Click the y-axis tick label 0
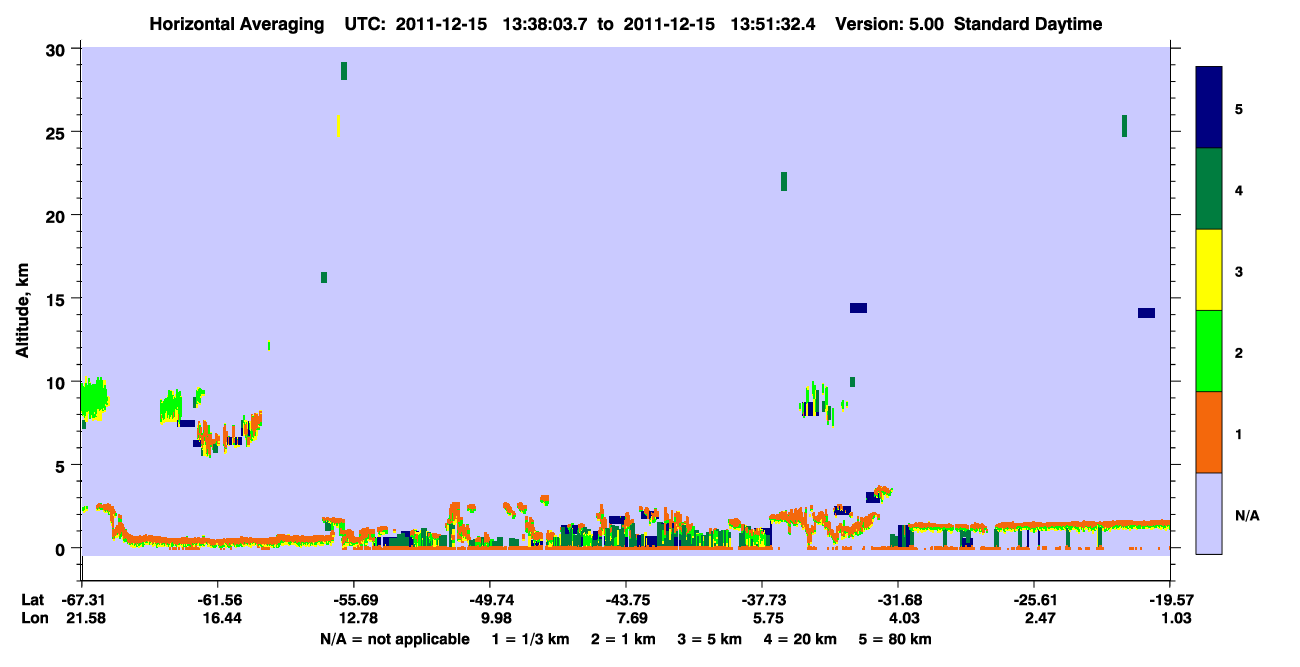 [x=61, y=548]
